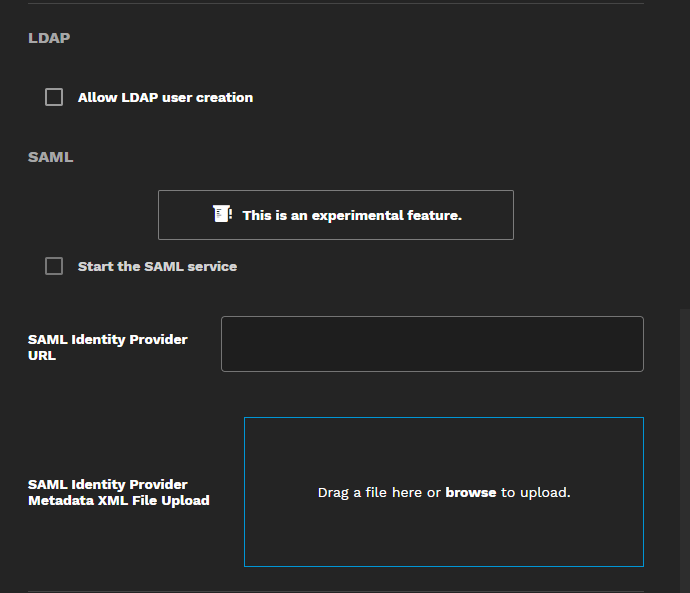
Task: Focus the SAML Identity Provider URL field
Action: (432, 344)
